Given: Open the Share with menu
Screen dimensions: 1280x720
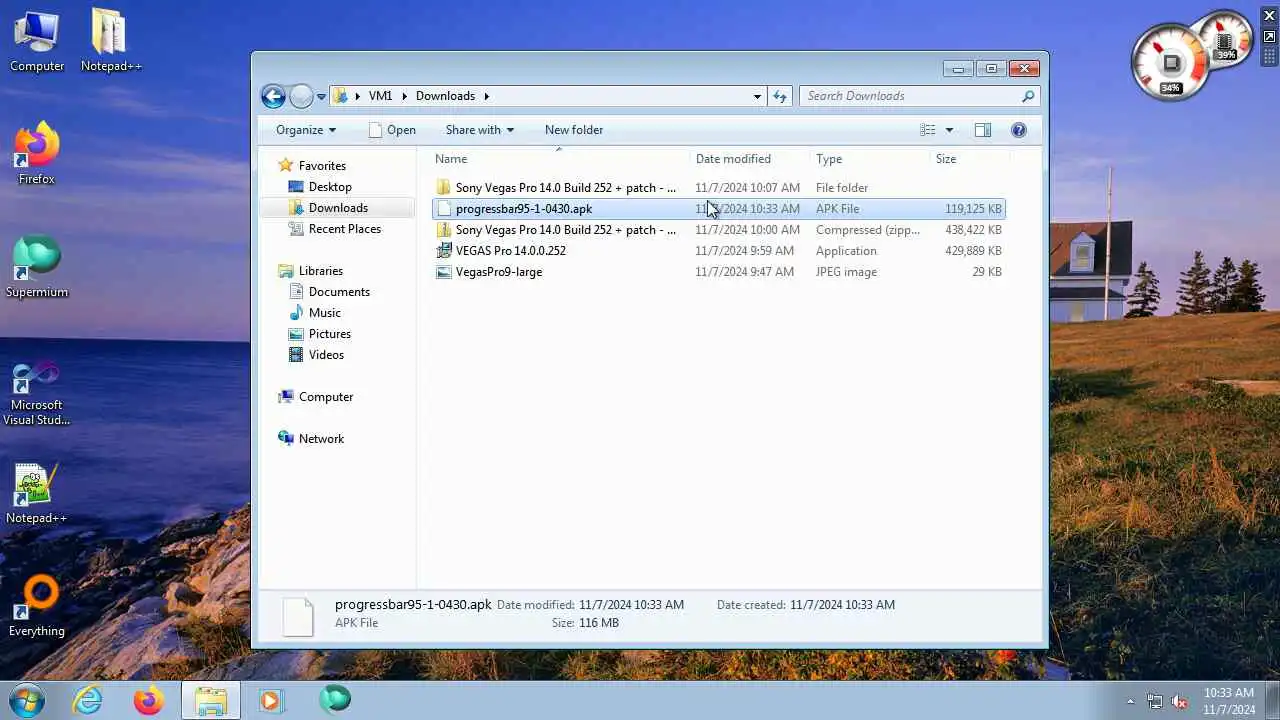Looking at the screenshot, I should (480, 130).
